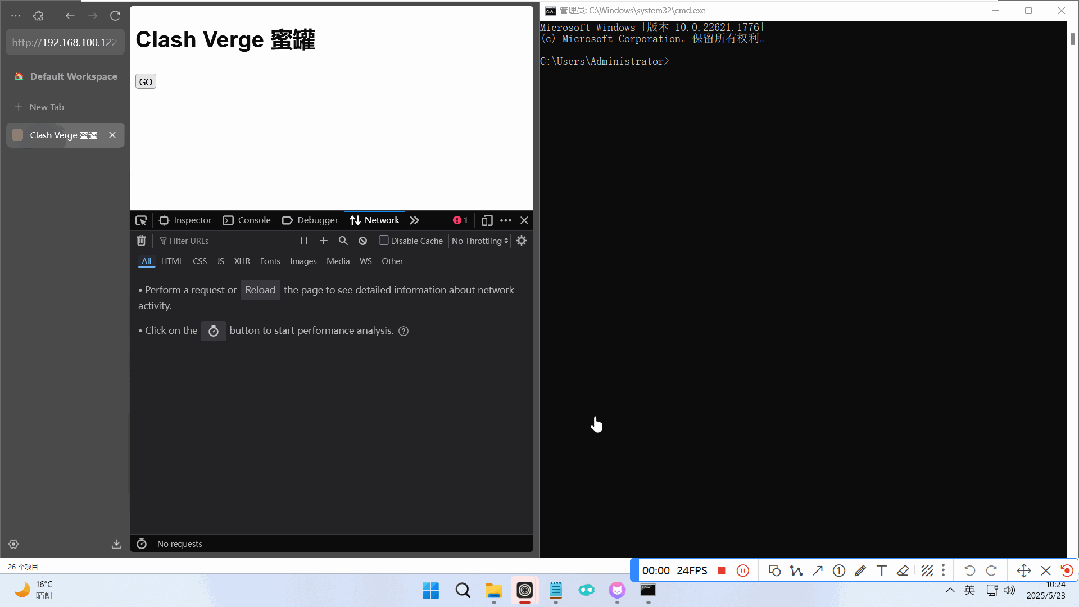Screen dimensions: 1079x607
Task: Redo annotation in recorder toolbar
Action: tap(991, 571)
